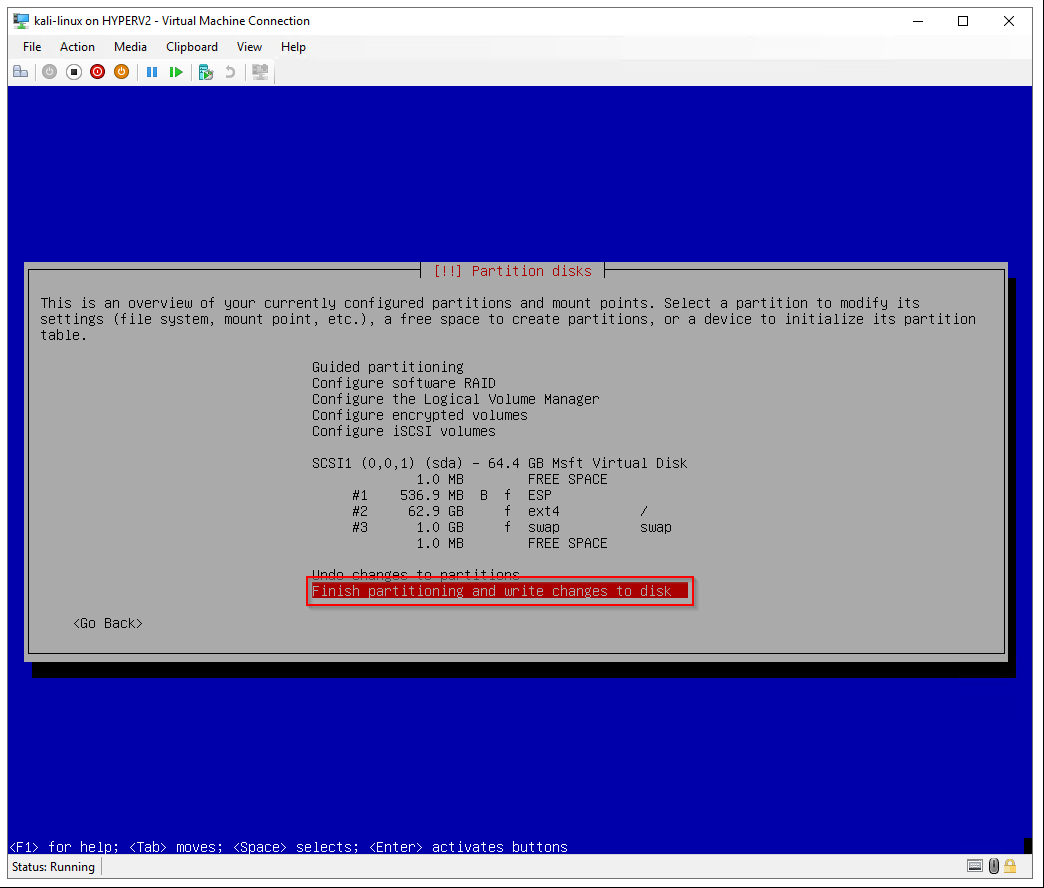Select Finish partitioning and write changes to disk
Image resolution: width=1044 pixels, height=888 pixels.
point(491,591)
